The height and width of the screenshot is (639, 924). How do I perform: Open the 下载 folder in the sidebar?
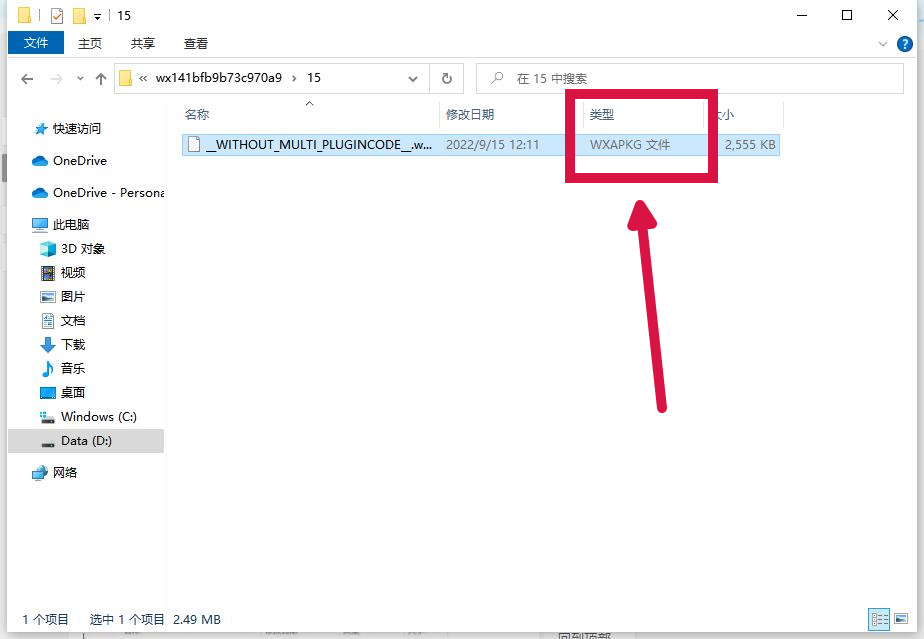pos(73,344)
